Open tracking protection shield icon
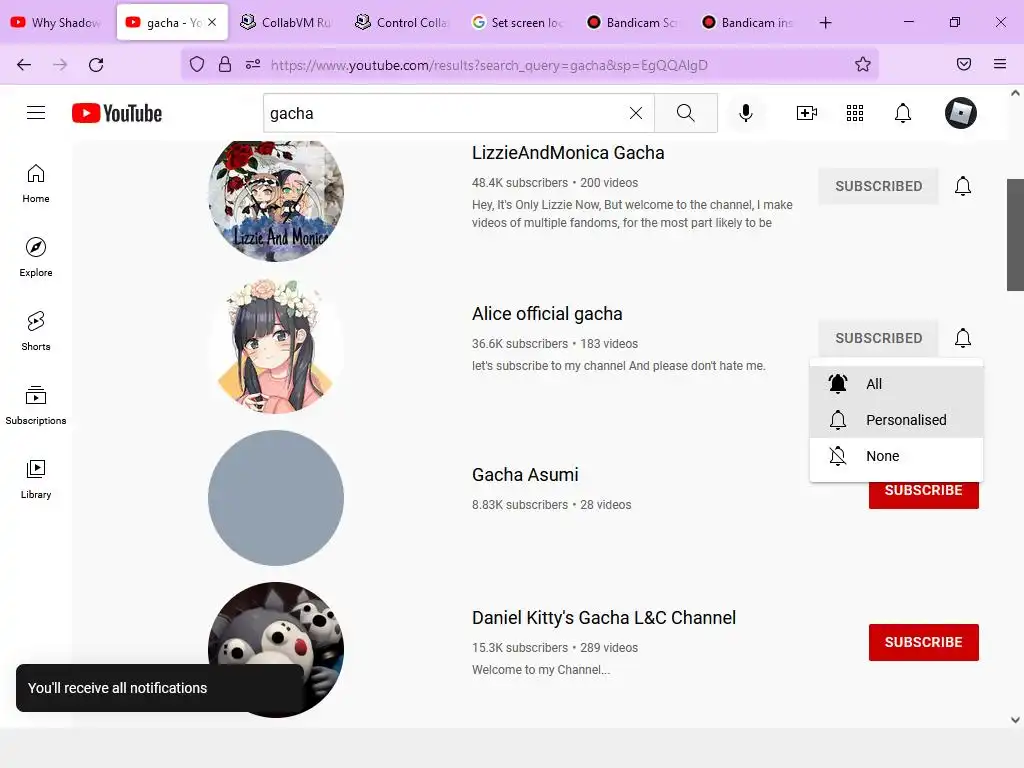This screenshot has width=1024, height=768. point(197,65)
